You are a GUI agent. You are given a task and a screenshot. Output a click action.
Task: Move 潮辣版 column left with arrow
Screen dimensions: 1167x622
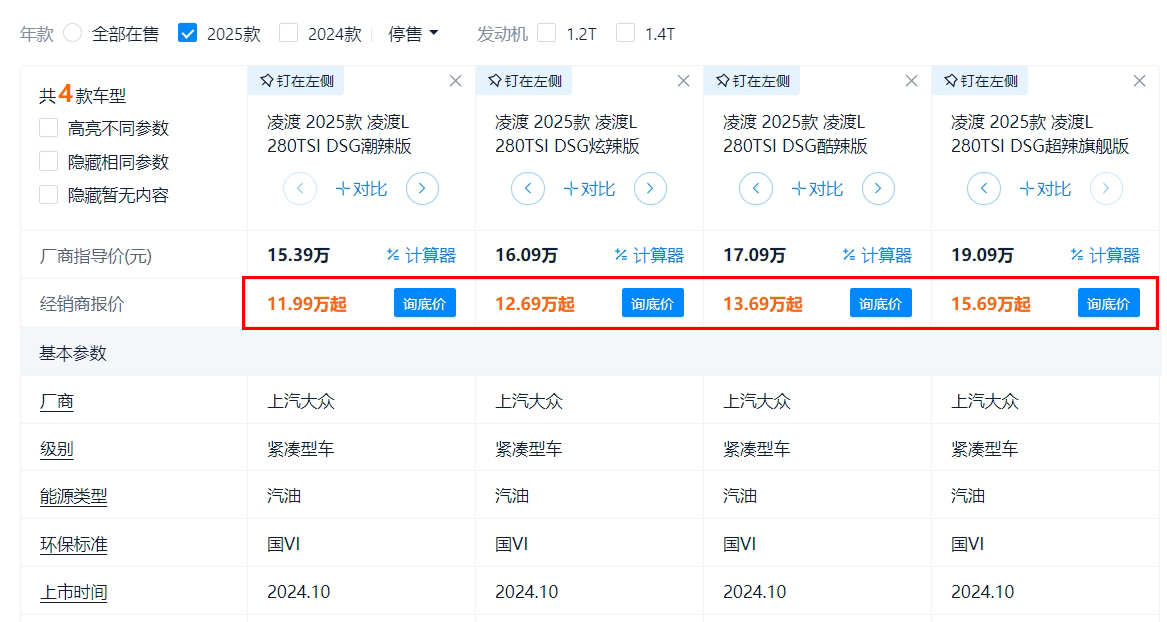pyautogui.click(x=300, y=189)
